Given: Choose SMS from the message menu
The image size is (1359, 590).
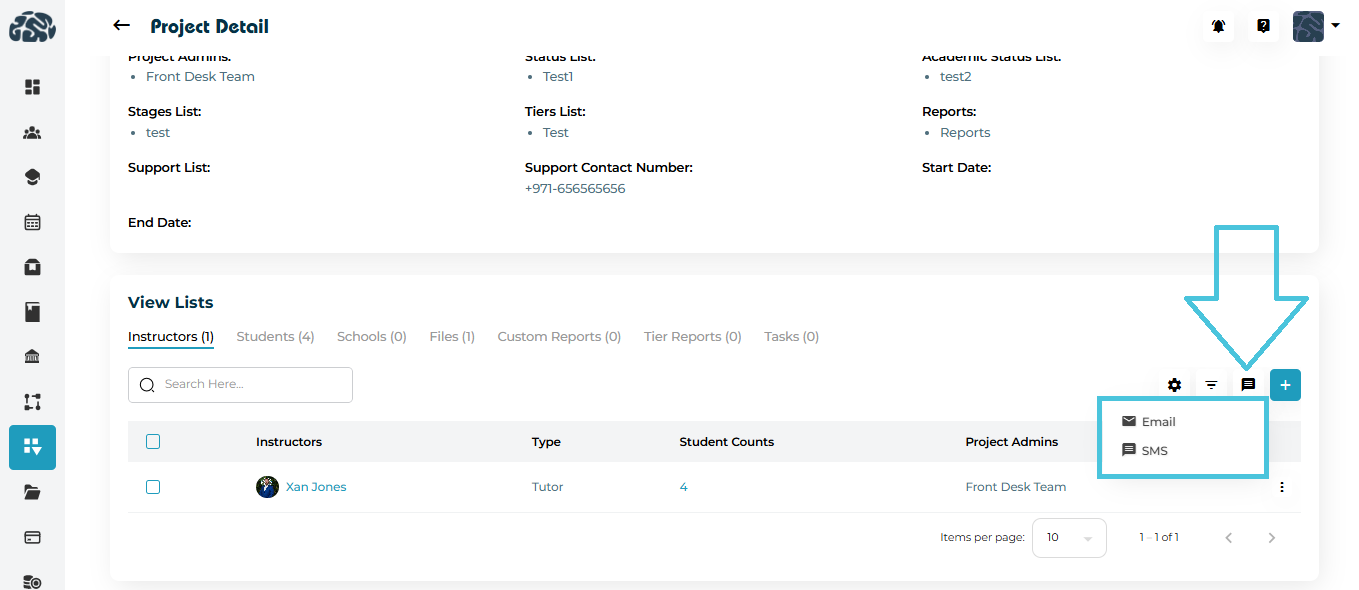Looking at the screenshot, I should [1154, 451].
